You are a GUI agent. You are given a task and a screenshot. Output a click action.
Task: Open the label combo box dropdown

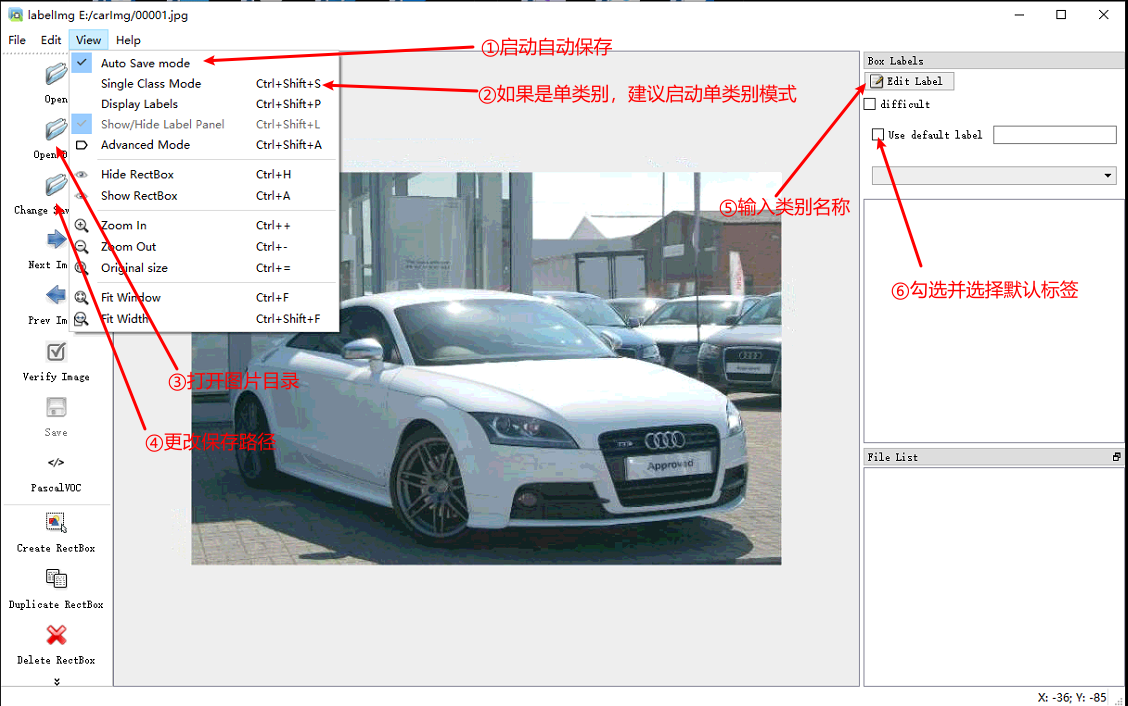(x=1107, y=175)
